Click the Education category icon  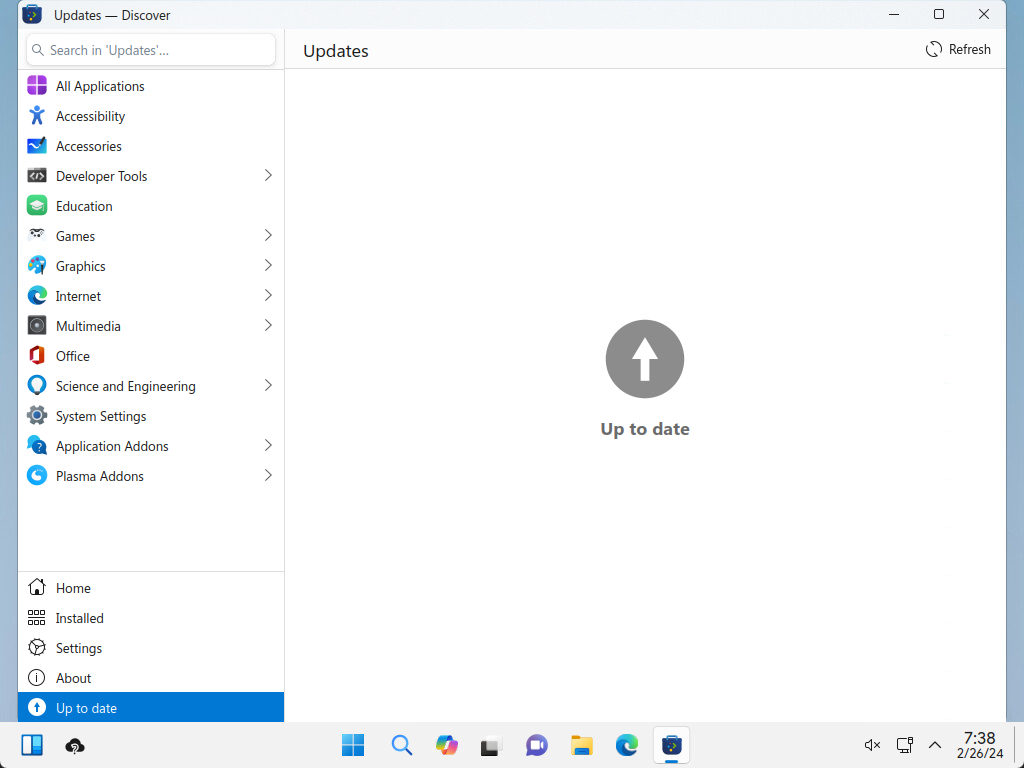(37, 206)
